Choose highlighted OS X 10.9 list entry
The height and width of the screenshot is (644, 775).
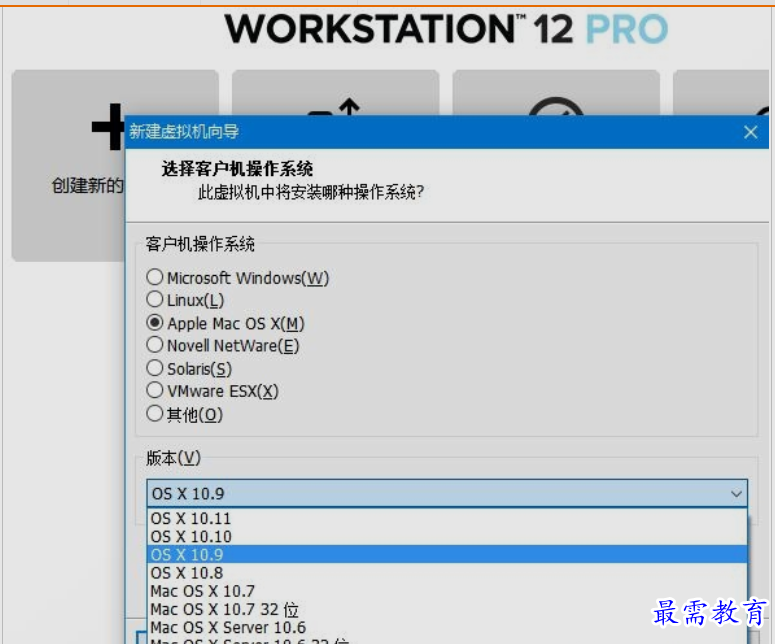447,555
